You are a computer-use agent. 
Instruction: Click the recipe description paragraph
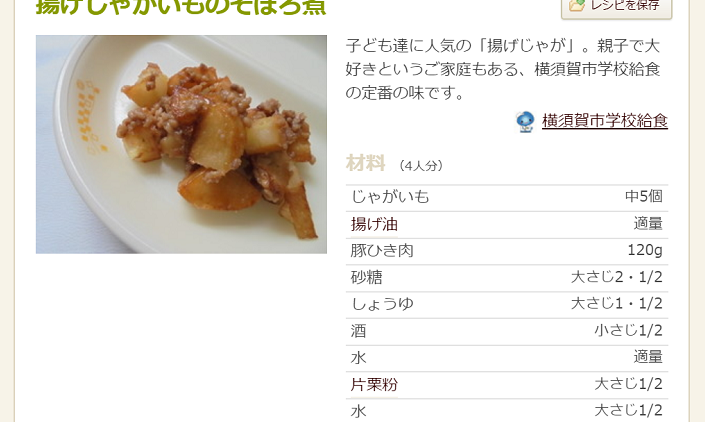503,69
